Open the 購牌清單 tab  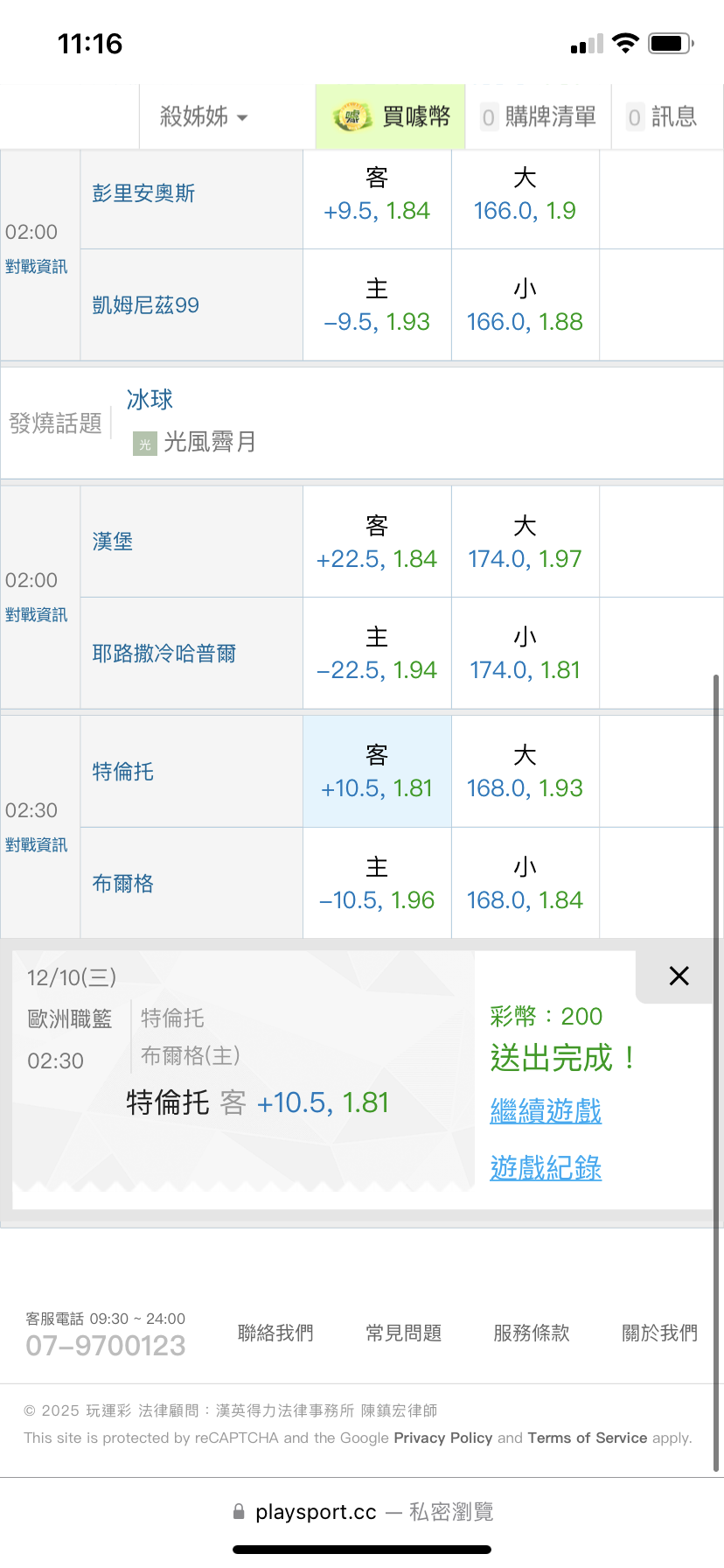click(x=539, y=116)
